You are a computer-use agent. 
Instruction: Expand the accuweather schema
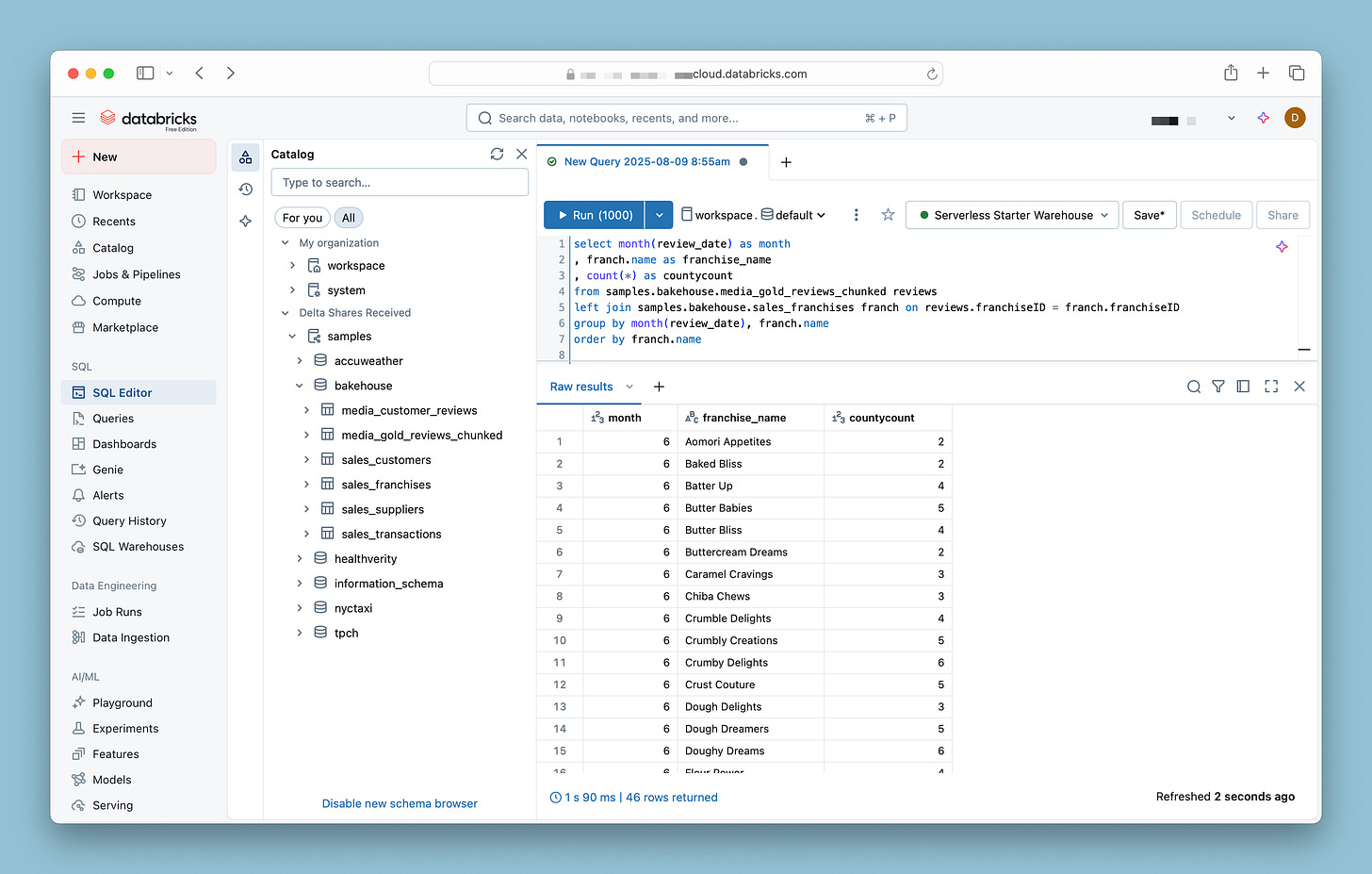pyautogui.click(x=300, y=361)
